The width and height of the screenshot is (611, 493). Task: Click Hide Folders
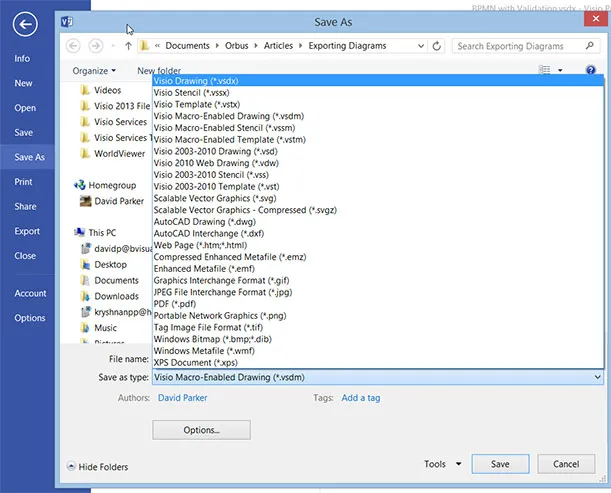coord(103,466)
